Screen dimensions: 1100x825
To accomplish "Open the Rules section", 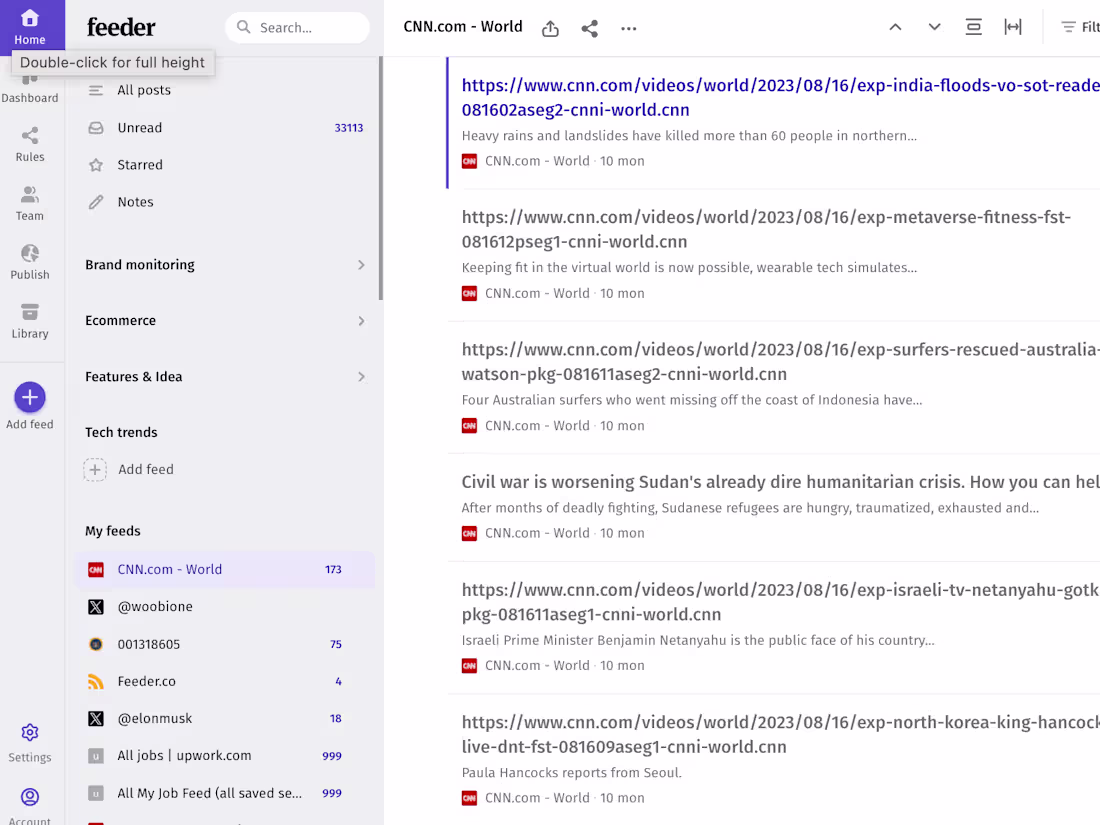I will point(30,145).
